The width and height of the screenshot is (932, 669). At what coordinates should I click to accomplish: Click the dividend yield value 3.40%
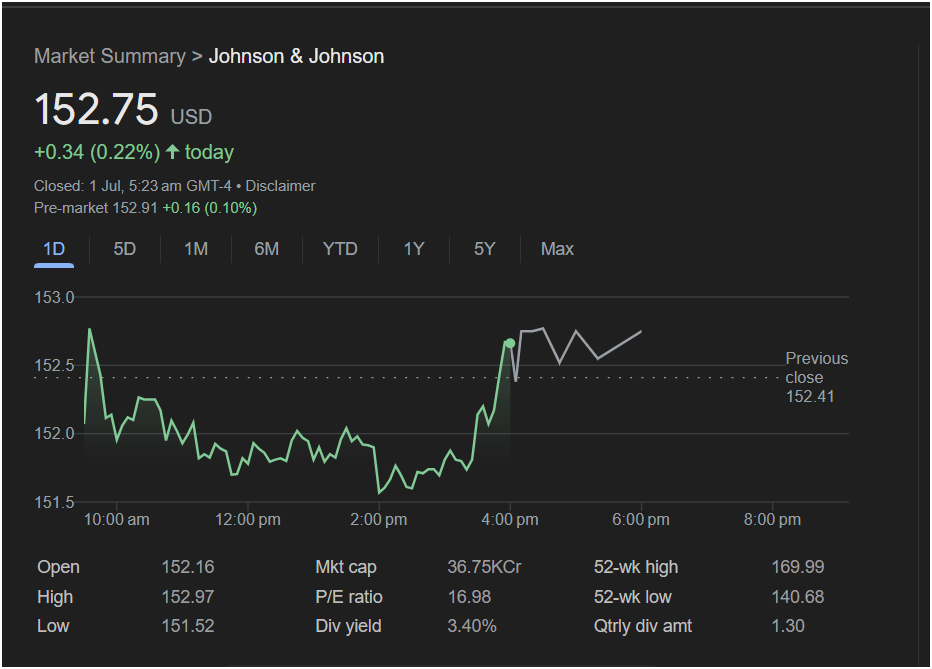coord(472,626)
